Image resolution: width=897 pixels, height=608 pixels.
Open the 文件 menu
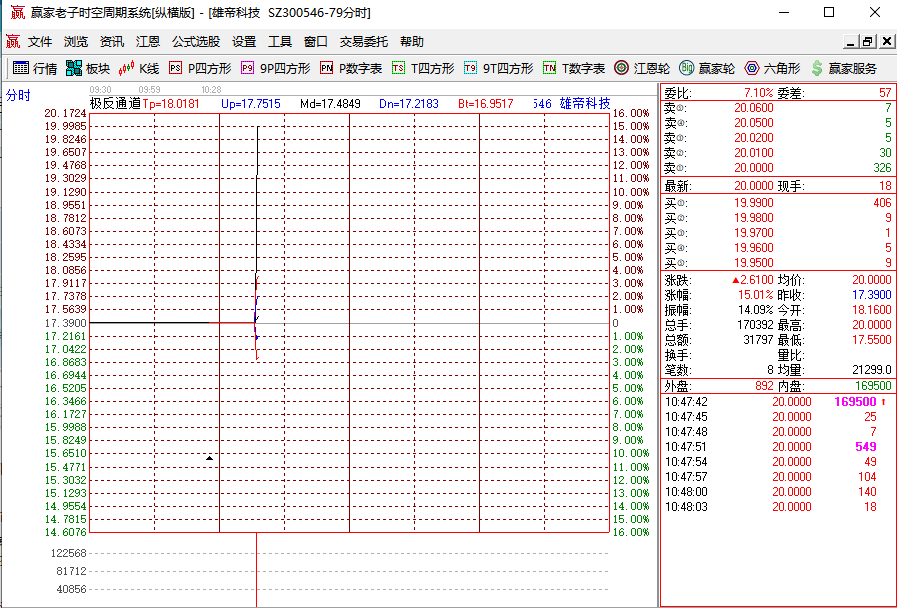coord(40,42)
